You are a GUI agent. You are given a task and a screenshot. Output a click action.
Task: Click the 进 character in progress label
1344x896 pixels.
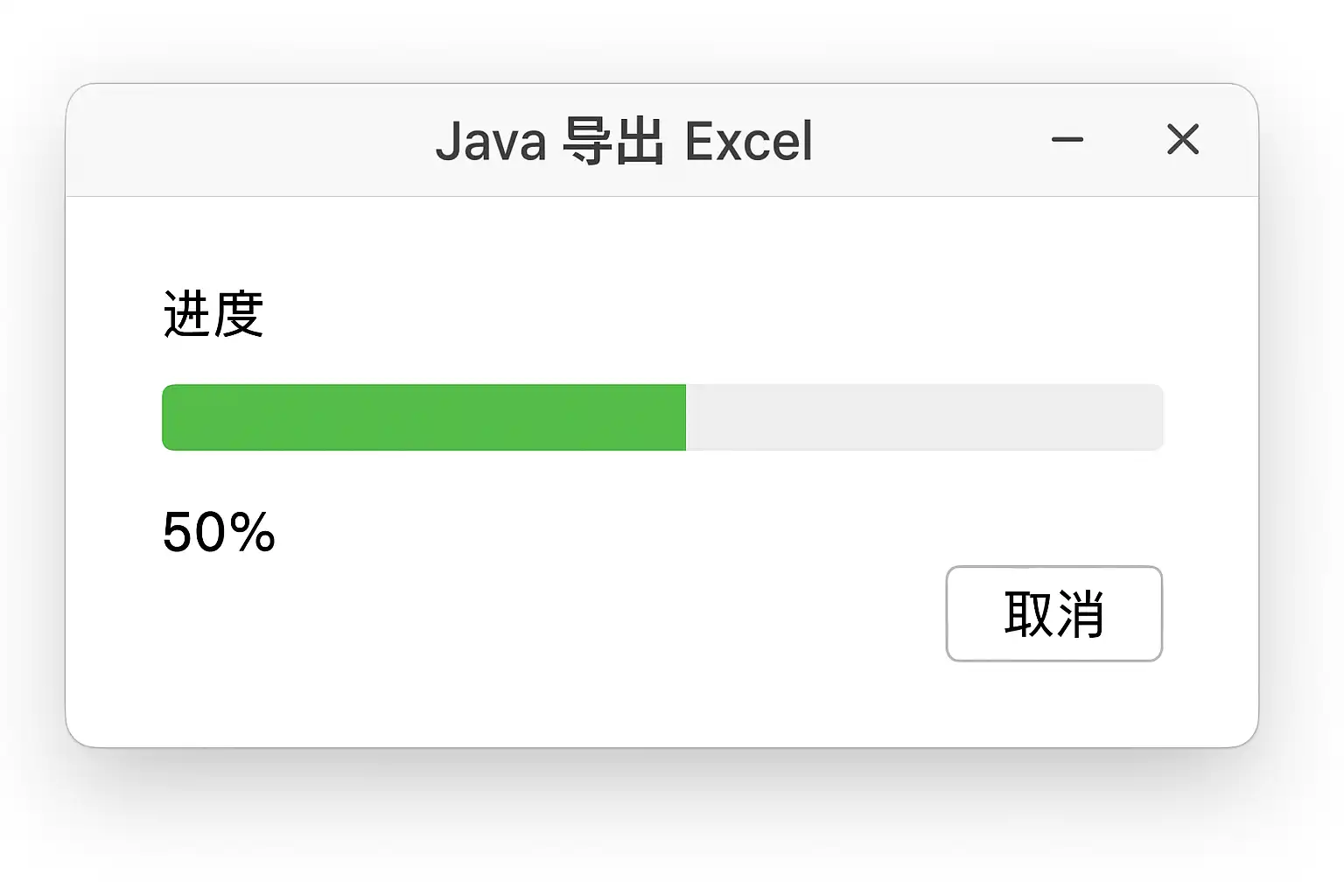(x=188, y=314)
